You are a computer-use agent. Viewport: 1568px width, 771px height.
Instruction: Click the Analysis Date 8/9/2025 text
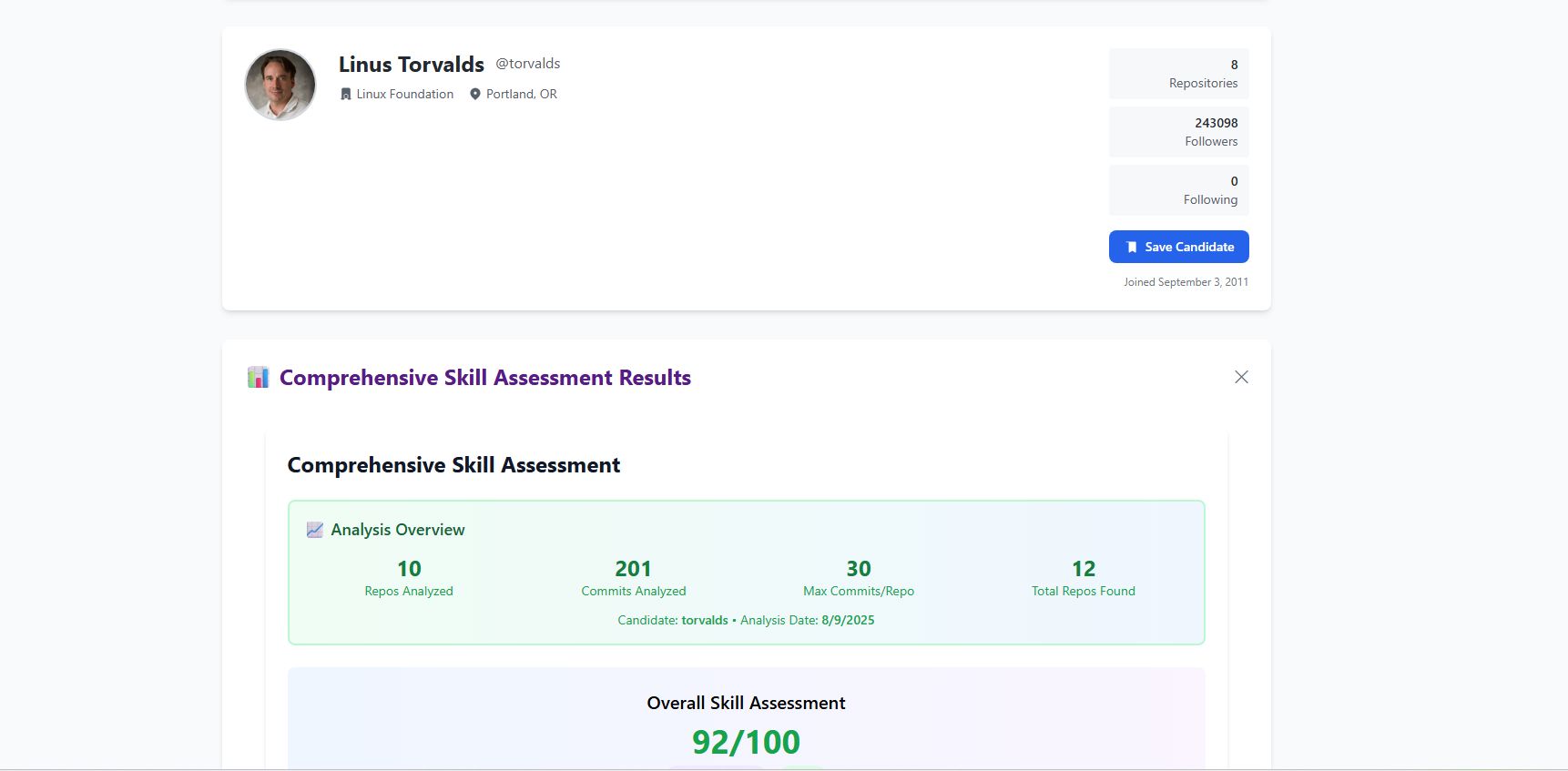tap(808, 620)
